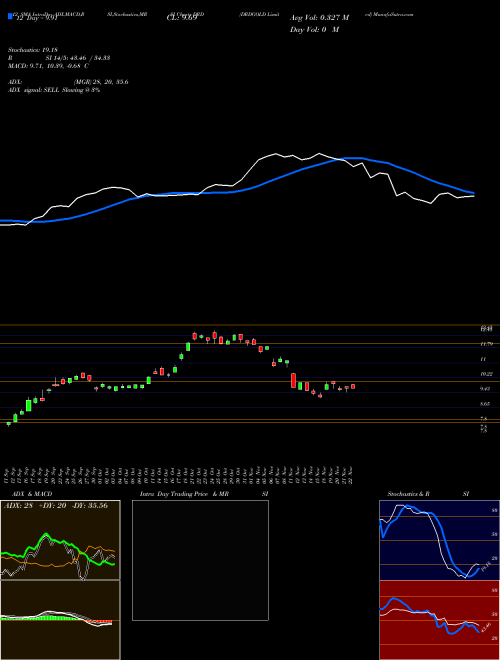This screenshot has width=500, height=660.
Task: Click the first green candlestick at far left
Action: [8, 424]
